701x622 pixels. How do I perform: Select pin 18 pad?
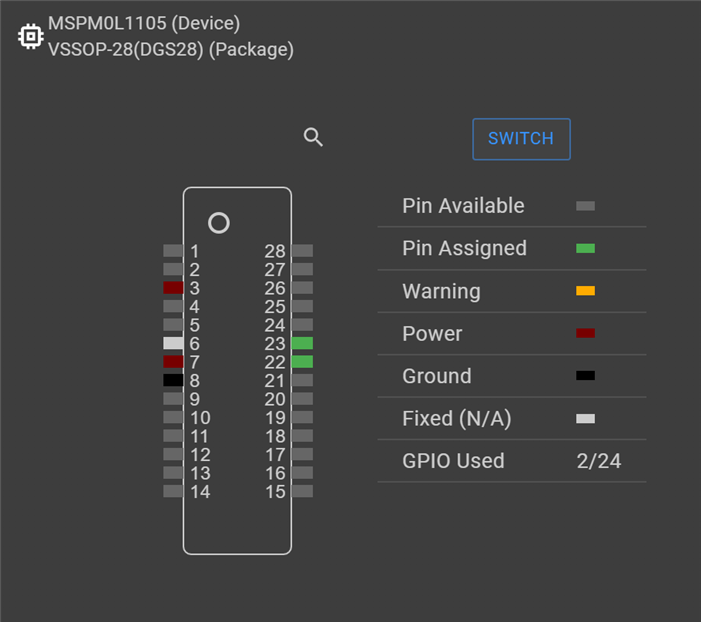click(302, 436)
